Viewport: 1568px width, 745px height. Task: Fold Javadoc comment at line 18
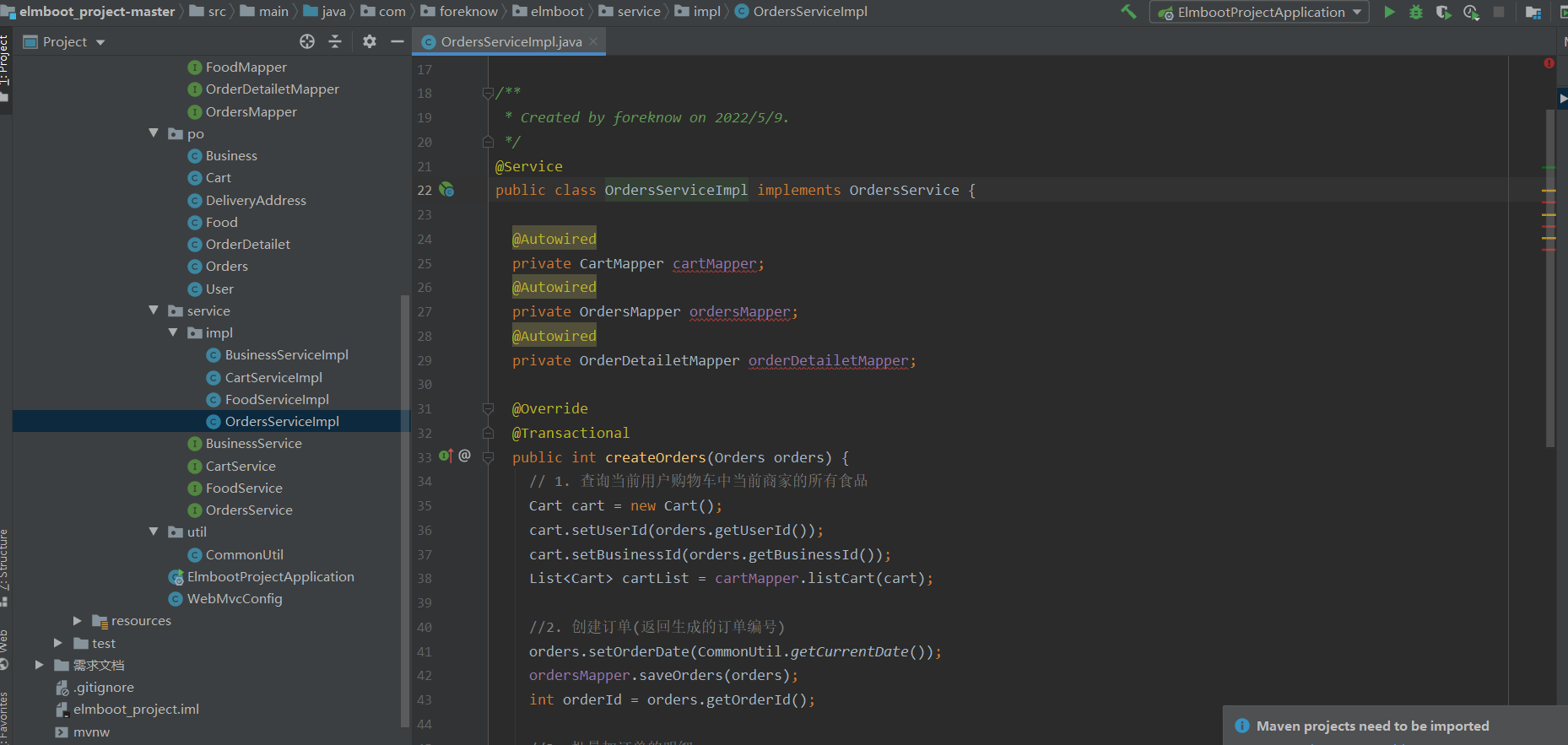(488, 93)
